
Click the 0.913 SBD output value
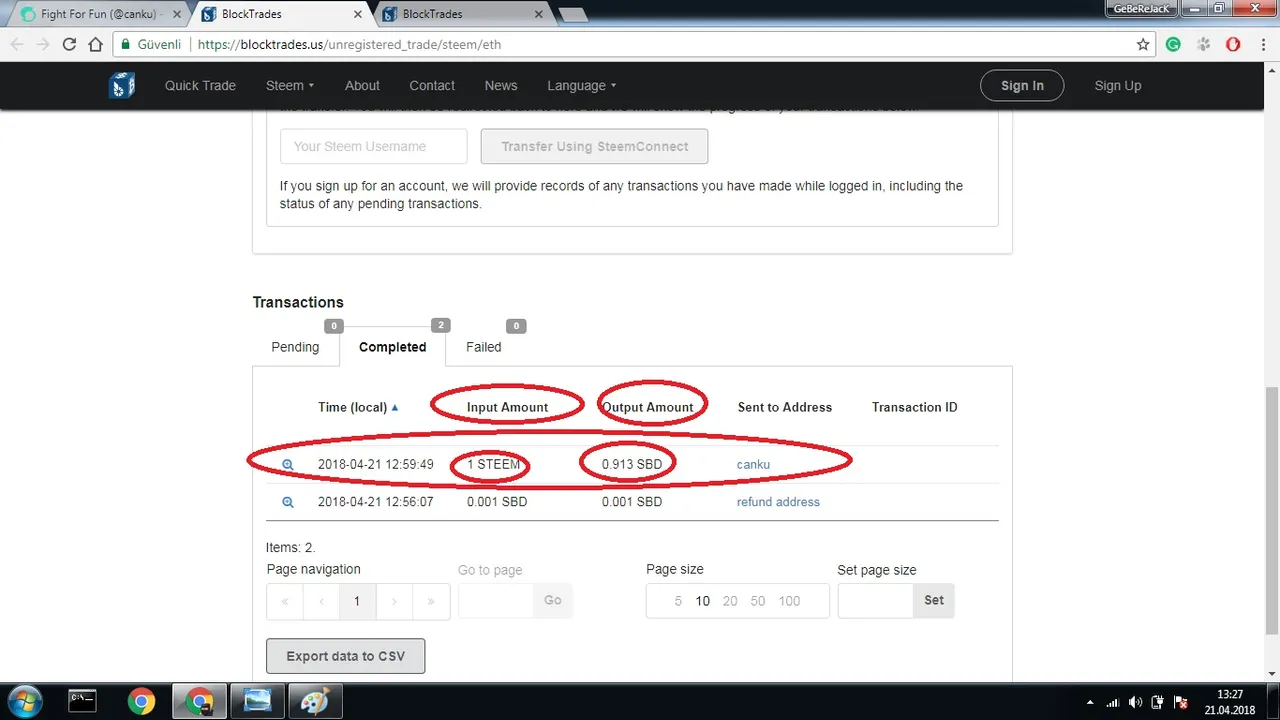click(x=632, y=464)
